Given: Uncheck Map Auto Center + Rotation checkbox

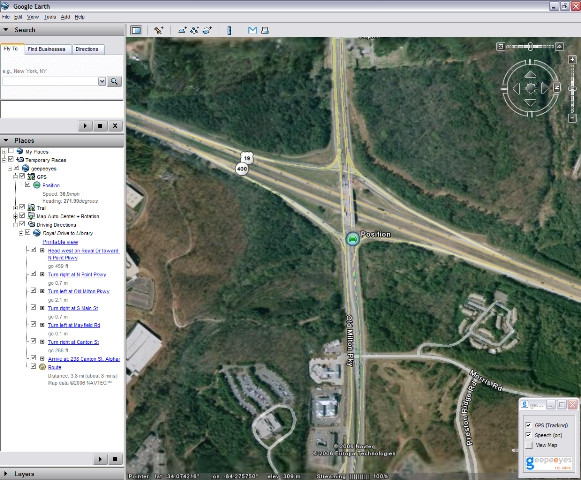Looking at the screenshot, I should click(22, 215).
